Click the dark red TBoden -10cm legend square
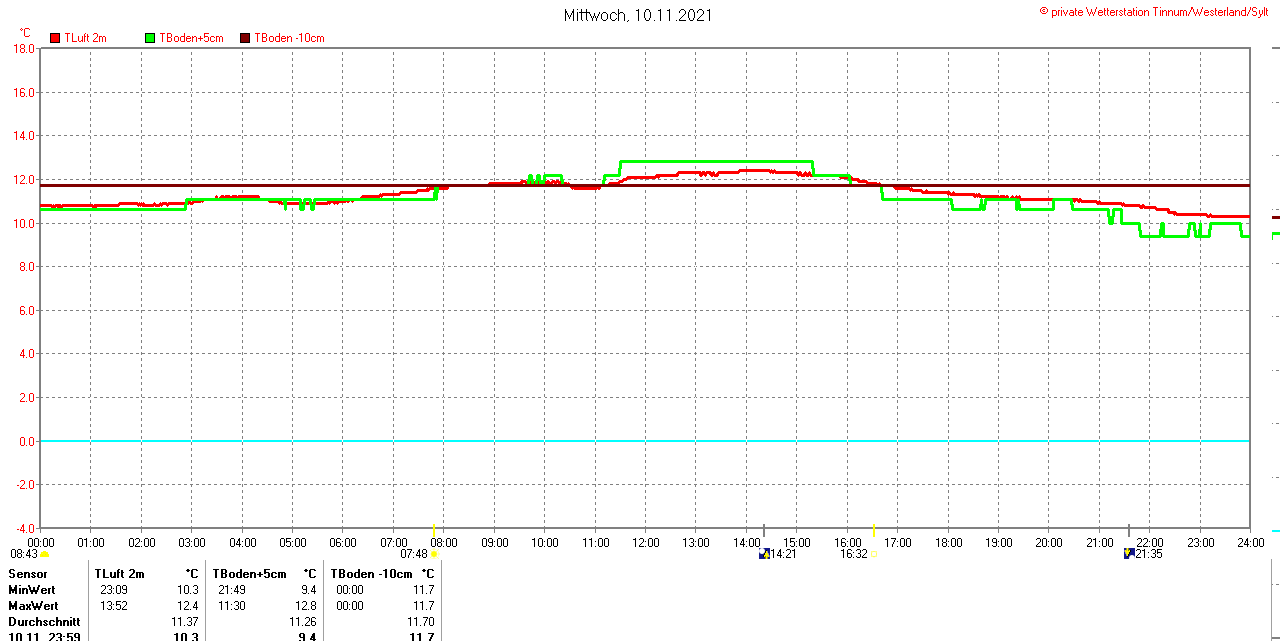The width and height of the screenshot is (1280, 641). click(x=245, y=38)
